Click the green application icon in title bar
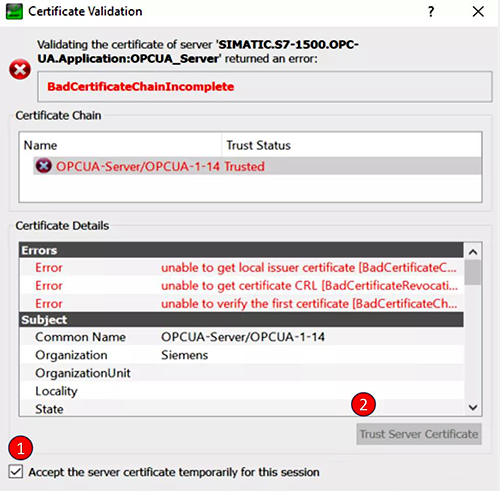The image size is (500, 491). pyautogui.click(x=14, y=11)
